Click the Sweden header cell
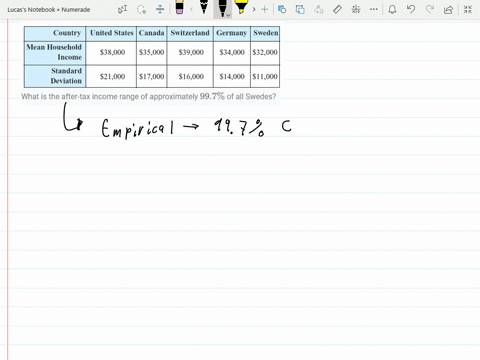The image size is (480, 360). pyautogui.click(x=265, y=33)
